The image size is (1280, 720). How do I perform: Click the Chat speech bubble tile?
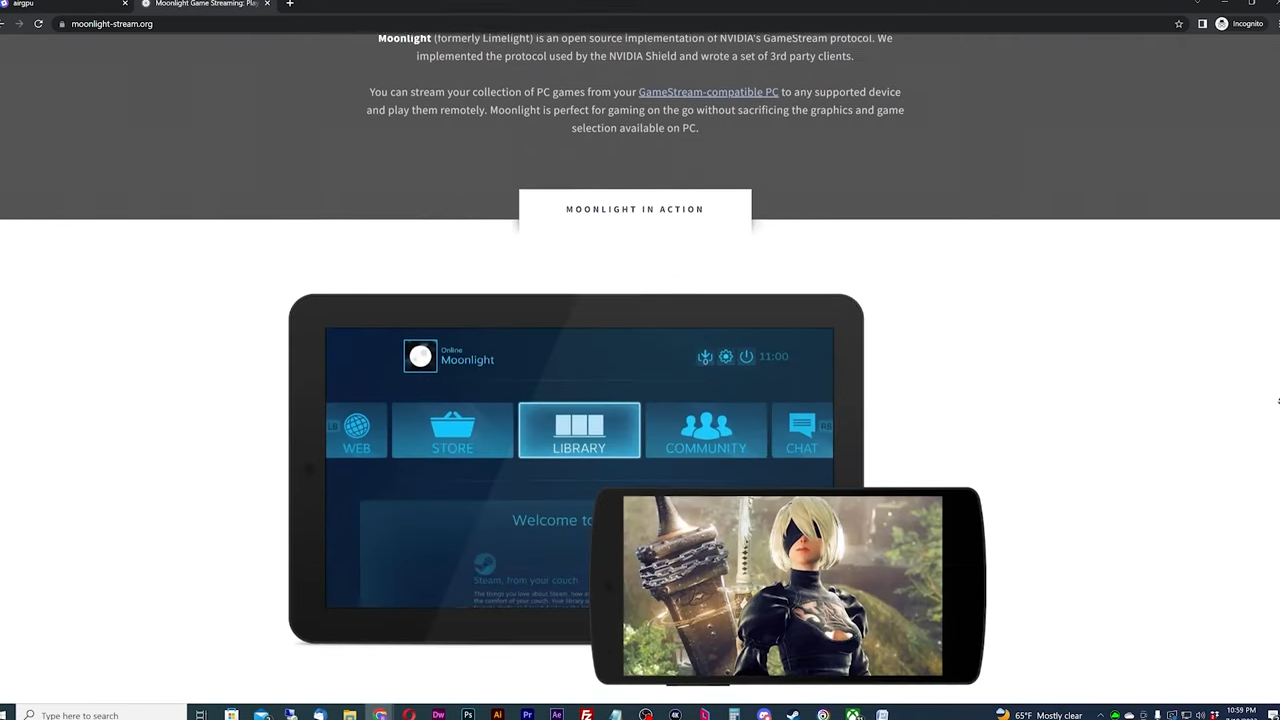[802, 430]
